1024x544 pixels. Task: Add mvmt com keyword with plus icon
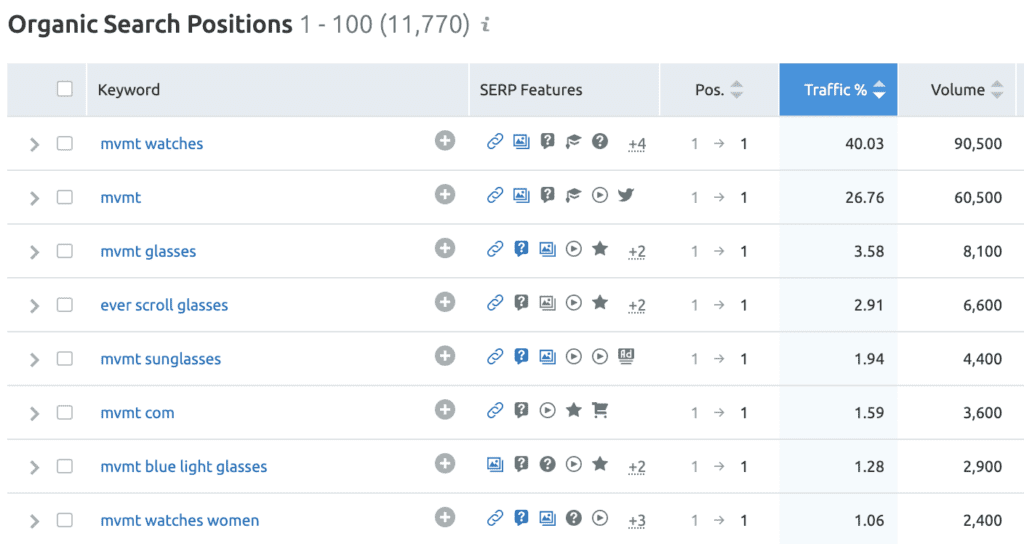pyautogui.click(x=445, y=410)
